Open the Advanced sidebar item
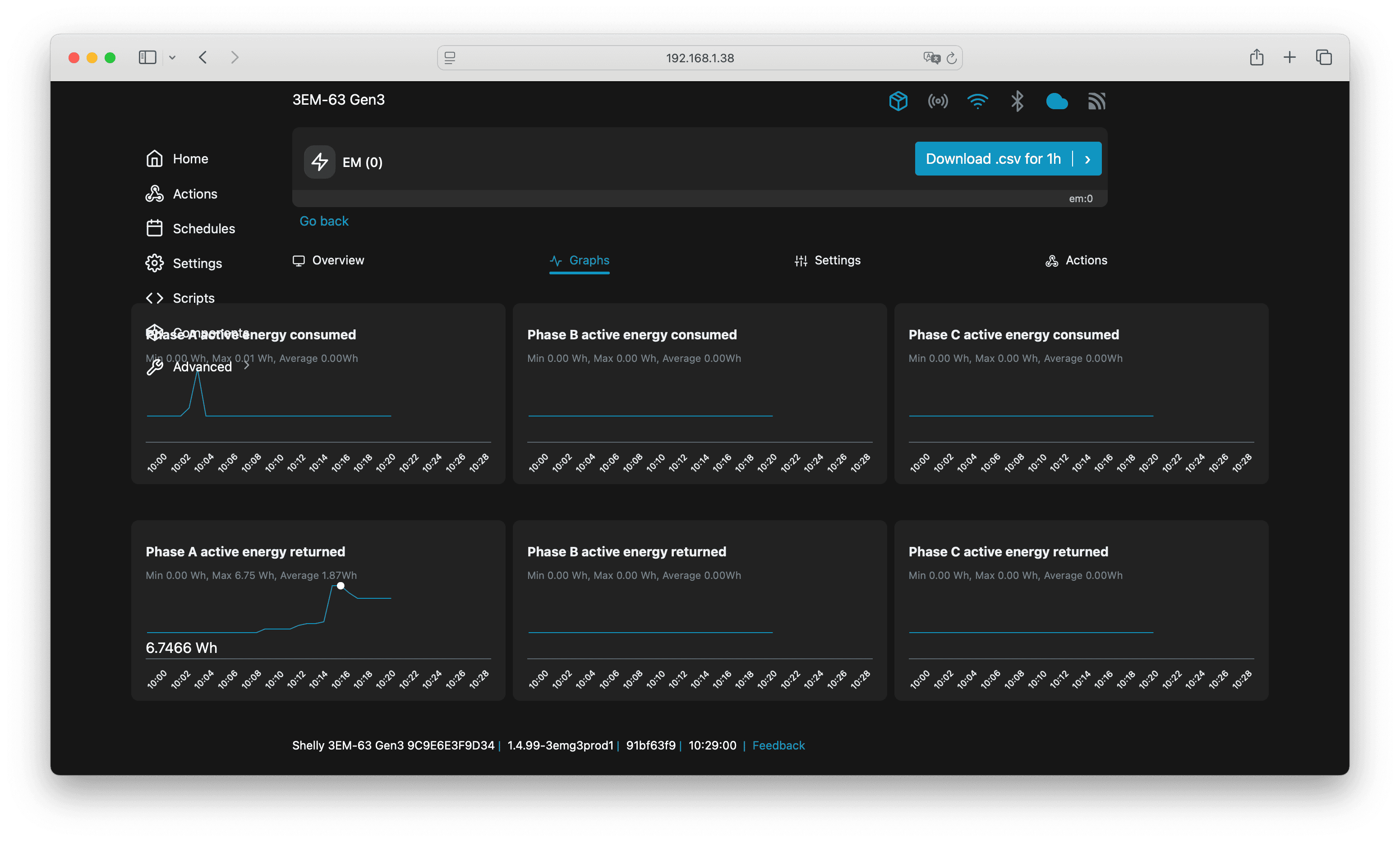The height and width of the screenshot is (842, 1400). tap(189, 367)
